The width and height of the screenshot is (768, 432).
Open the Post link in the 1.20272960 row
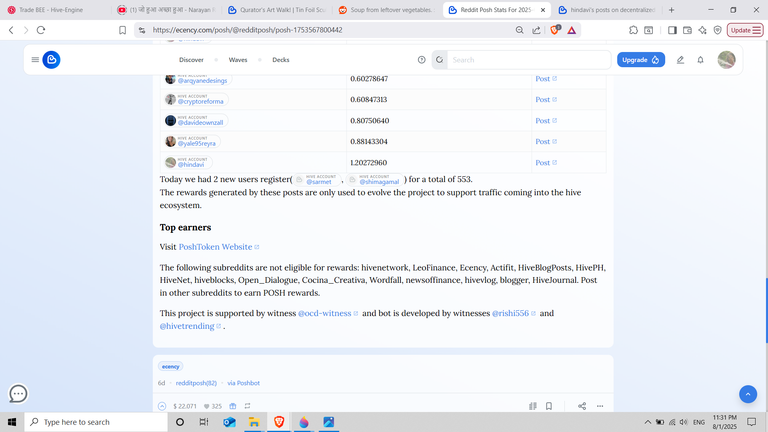546,163
